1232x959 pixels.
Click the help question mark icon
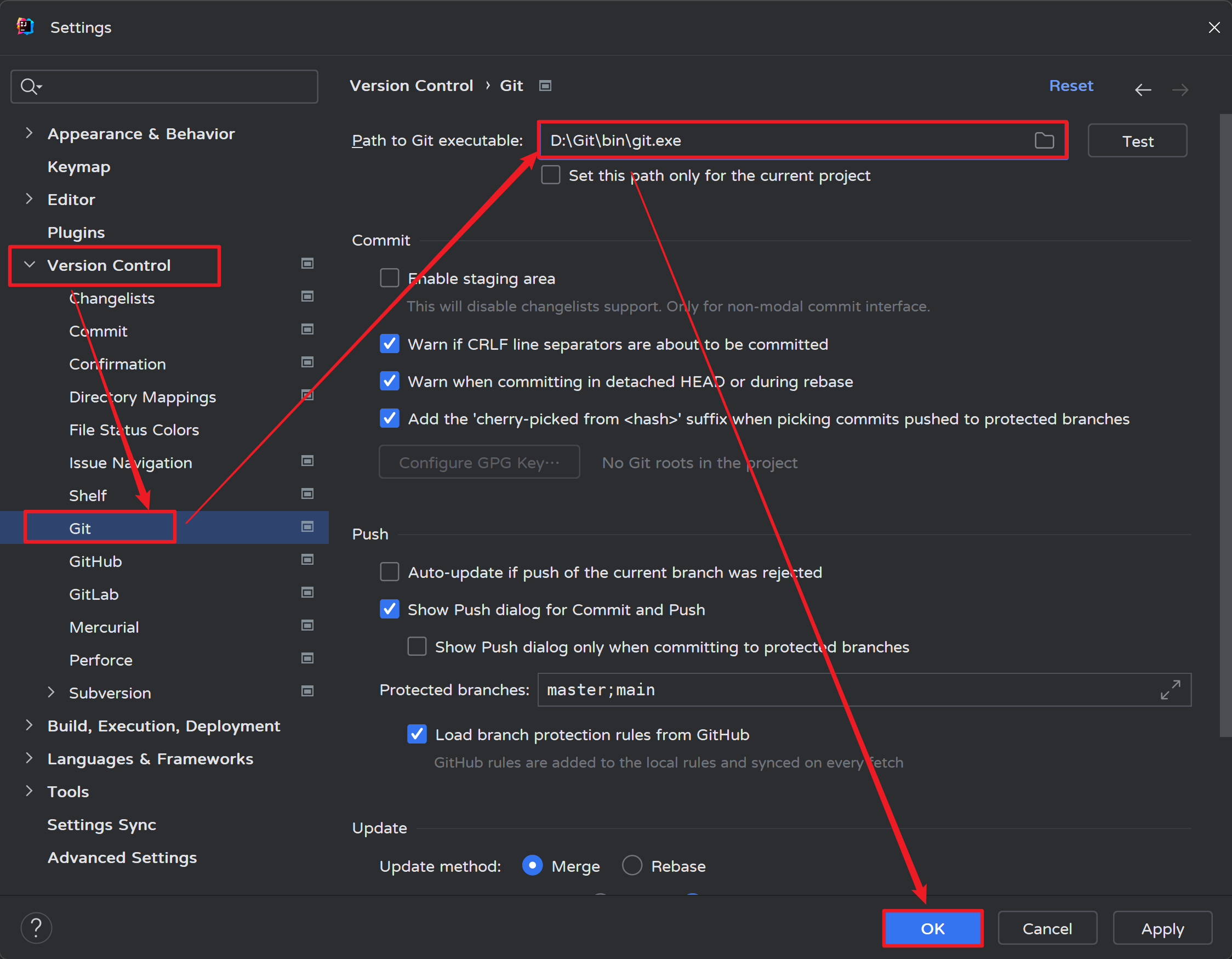coord(36,927)
